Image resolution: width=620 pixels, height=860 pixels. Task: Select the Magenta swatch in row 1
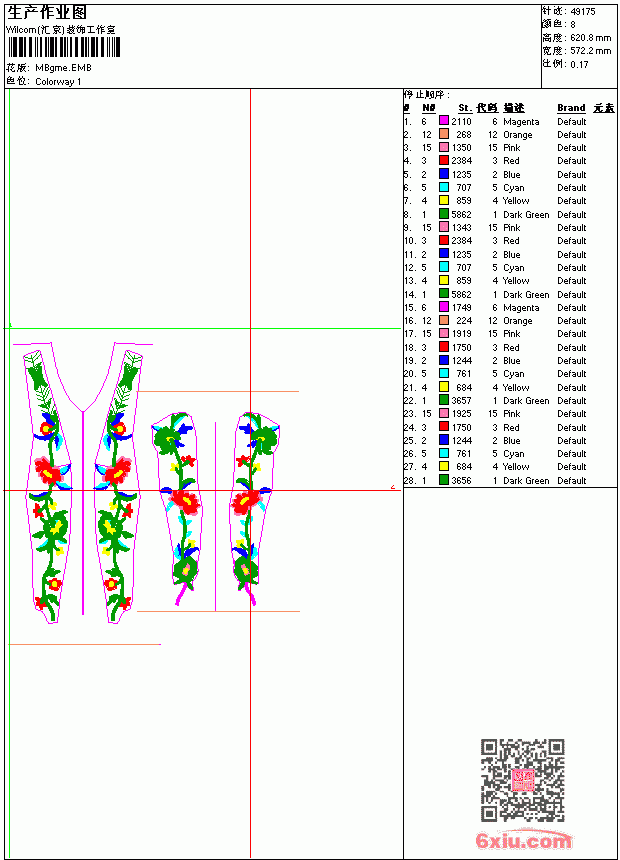444,121
